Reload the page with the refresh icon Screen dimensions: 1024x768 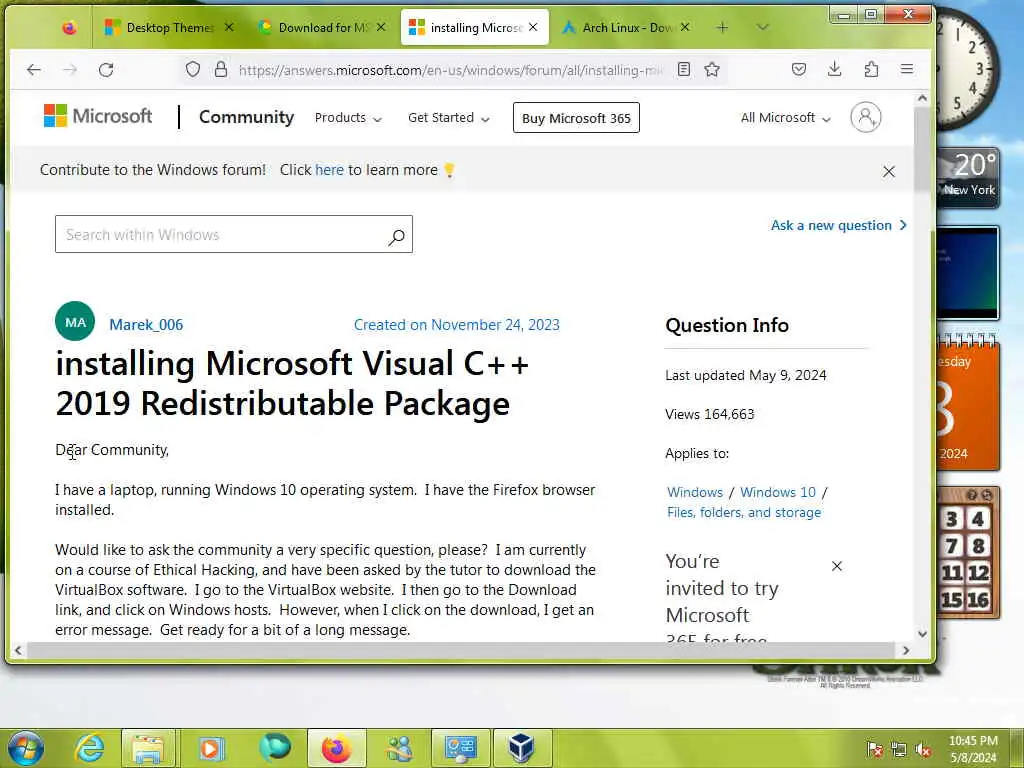coord(106,69)
